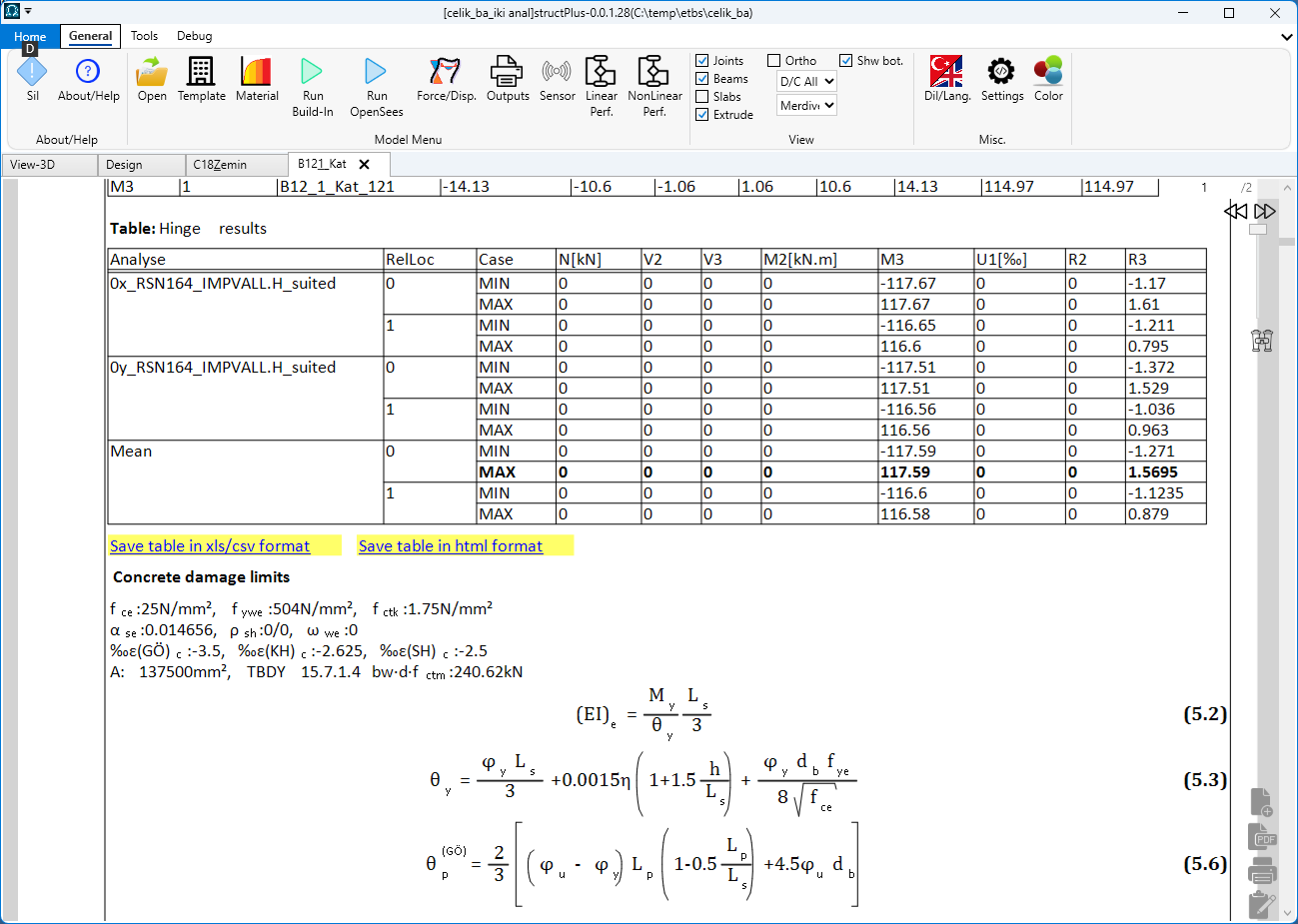Enable the Slabs checkbox
Screen dimensions: 1298x924
click(701, 97)
